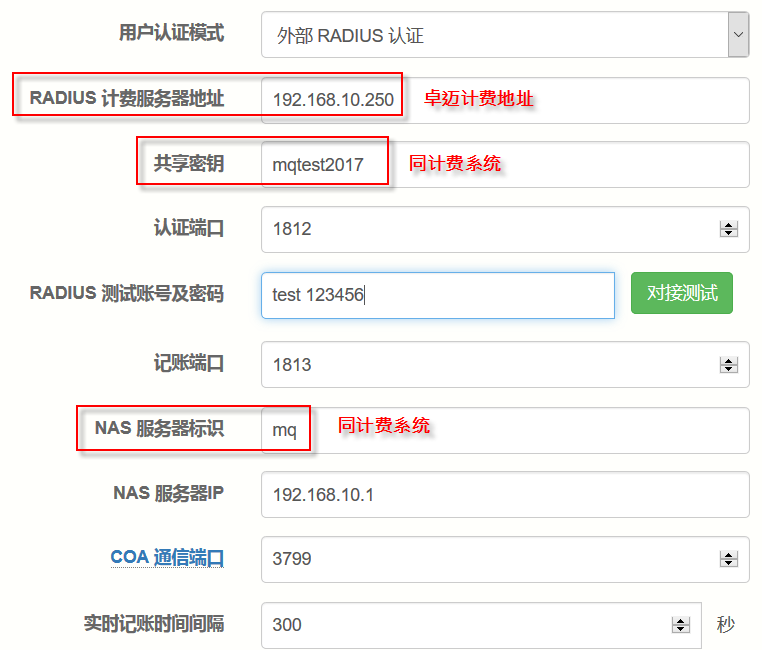Lower COA 通信端口 with the down arrow
This screenshot has width=762, height=650.
728,564
